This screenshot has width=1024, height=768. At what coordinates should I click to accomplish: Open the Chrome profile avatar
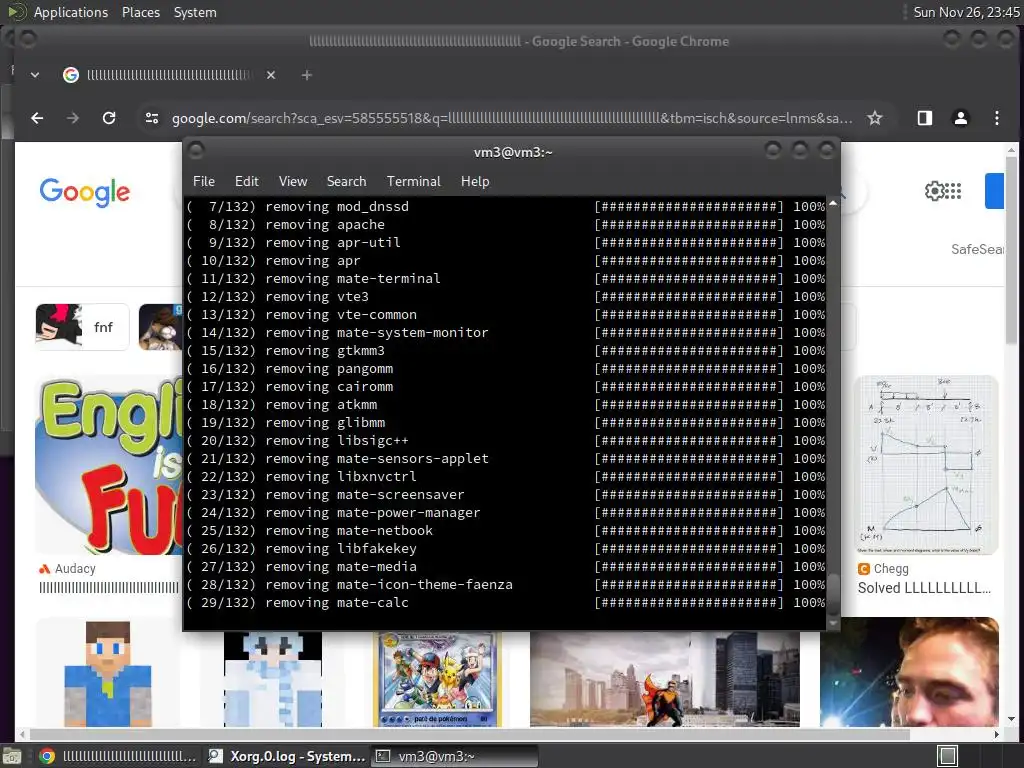[961, 118]
